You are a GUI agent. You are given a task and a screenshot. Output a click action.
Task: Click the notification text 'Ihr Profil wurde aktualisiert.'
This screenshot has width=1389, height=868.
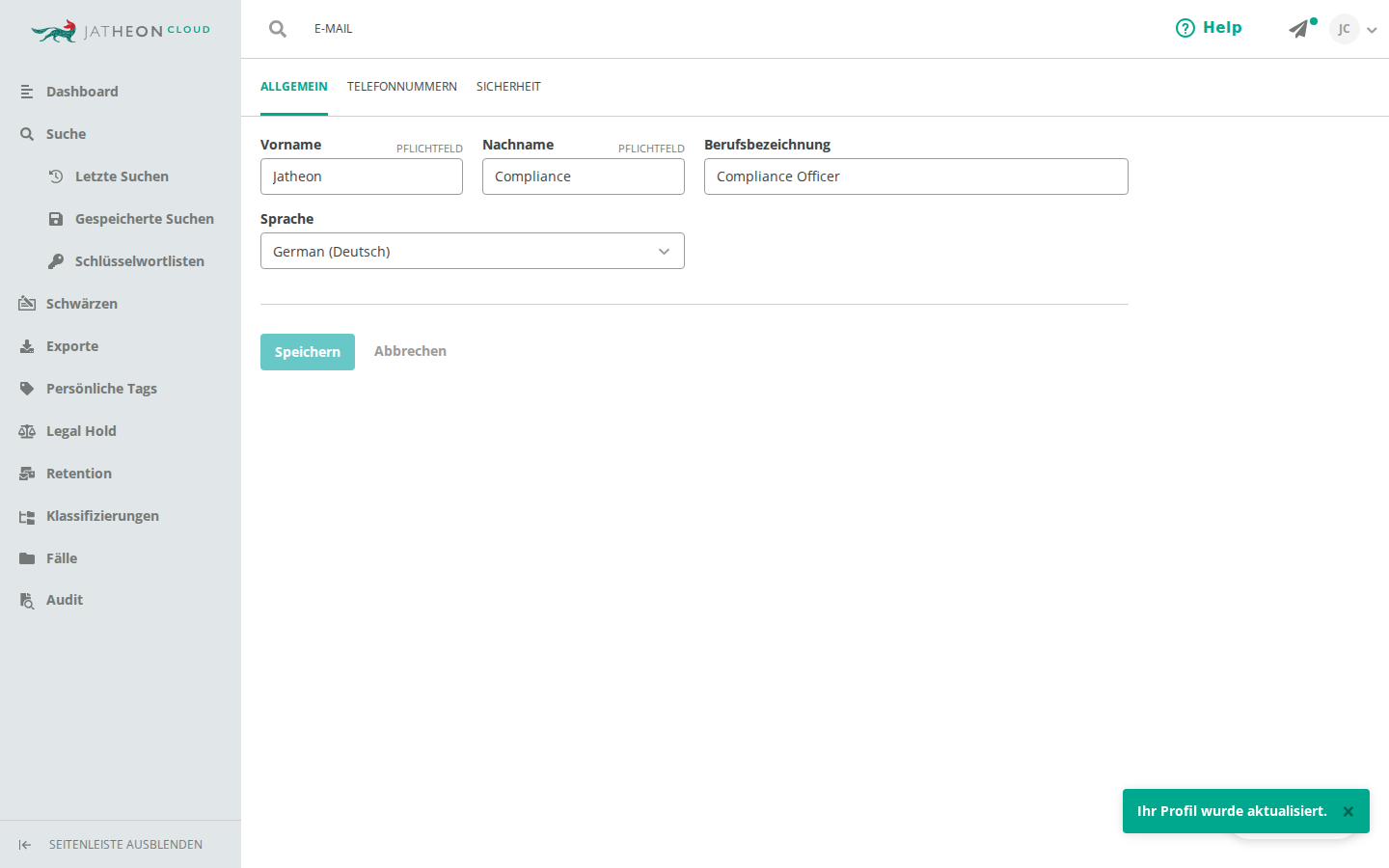1232,811
